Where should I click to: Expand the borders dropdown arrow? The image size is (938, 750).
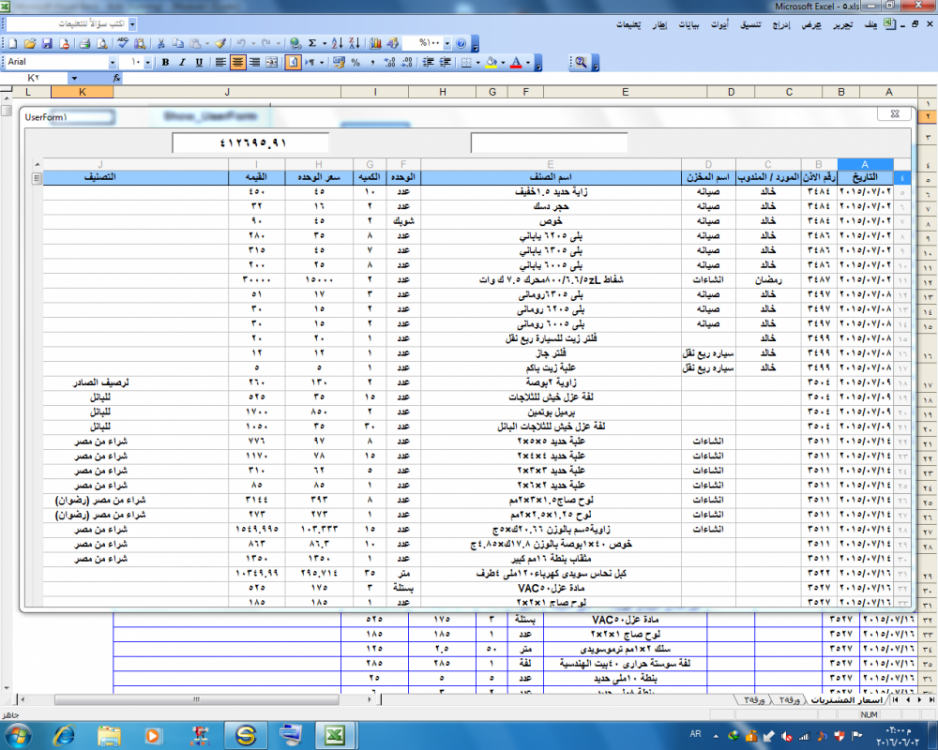478,62
